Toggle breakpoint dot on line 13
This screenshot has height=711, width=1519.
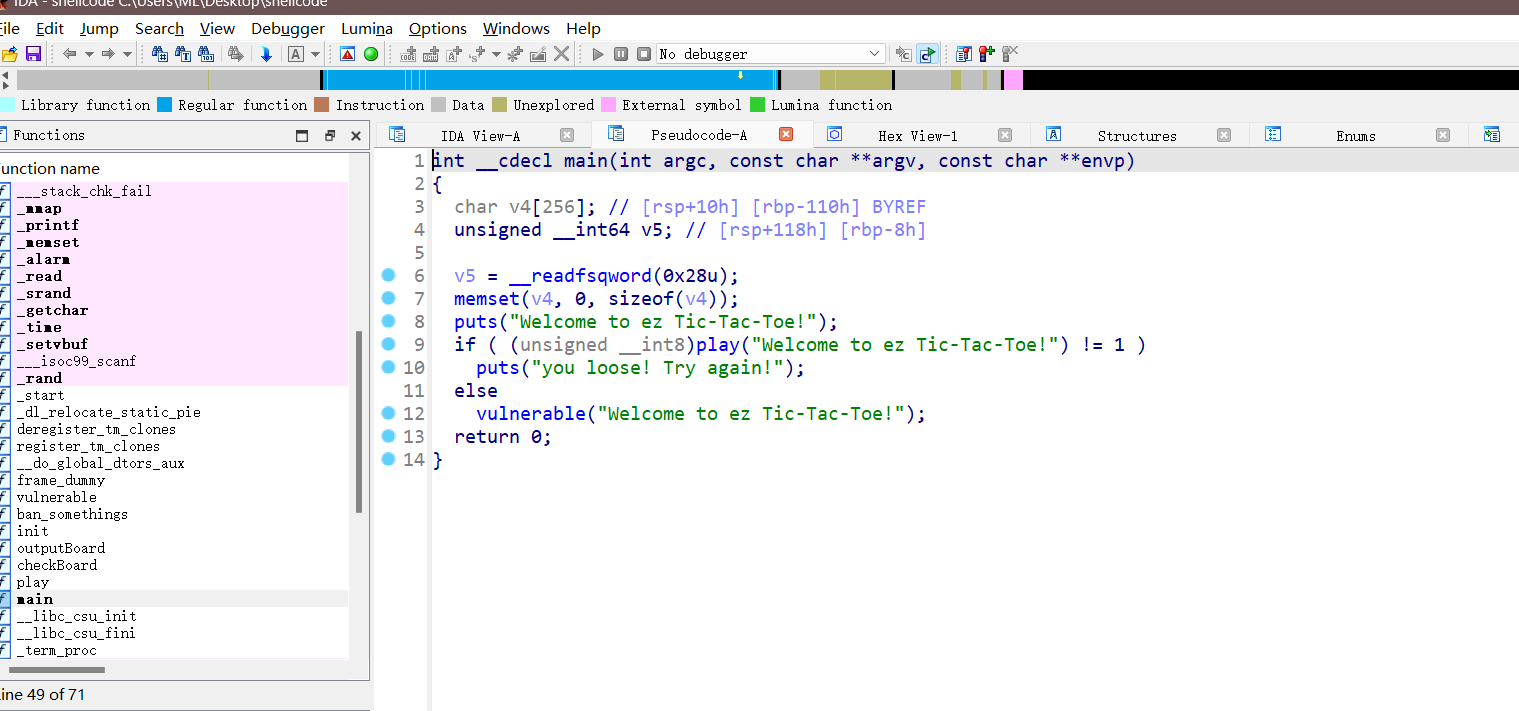(389, 436)
